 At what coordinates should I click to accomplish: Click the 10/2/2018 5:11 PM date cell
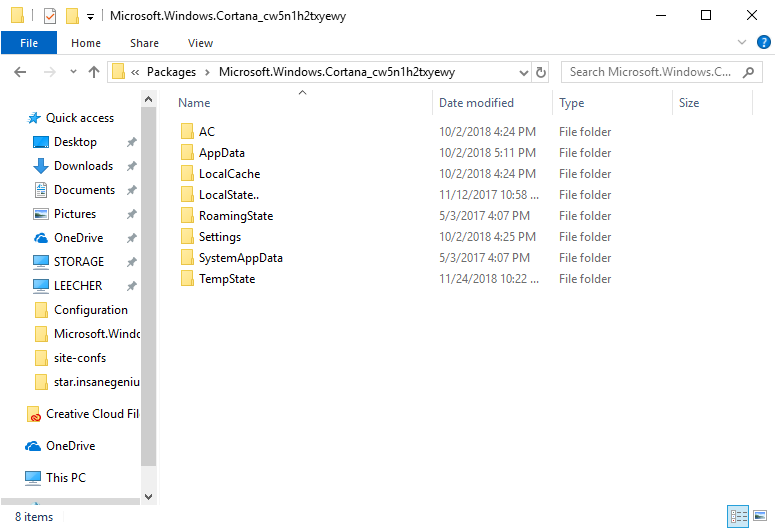487,153
